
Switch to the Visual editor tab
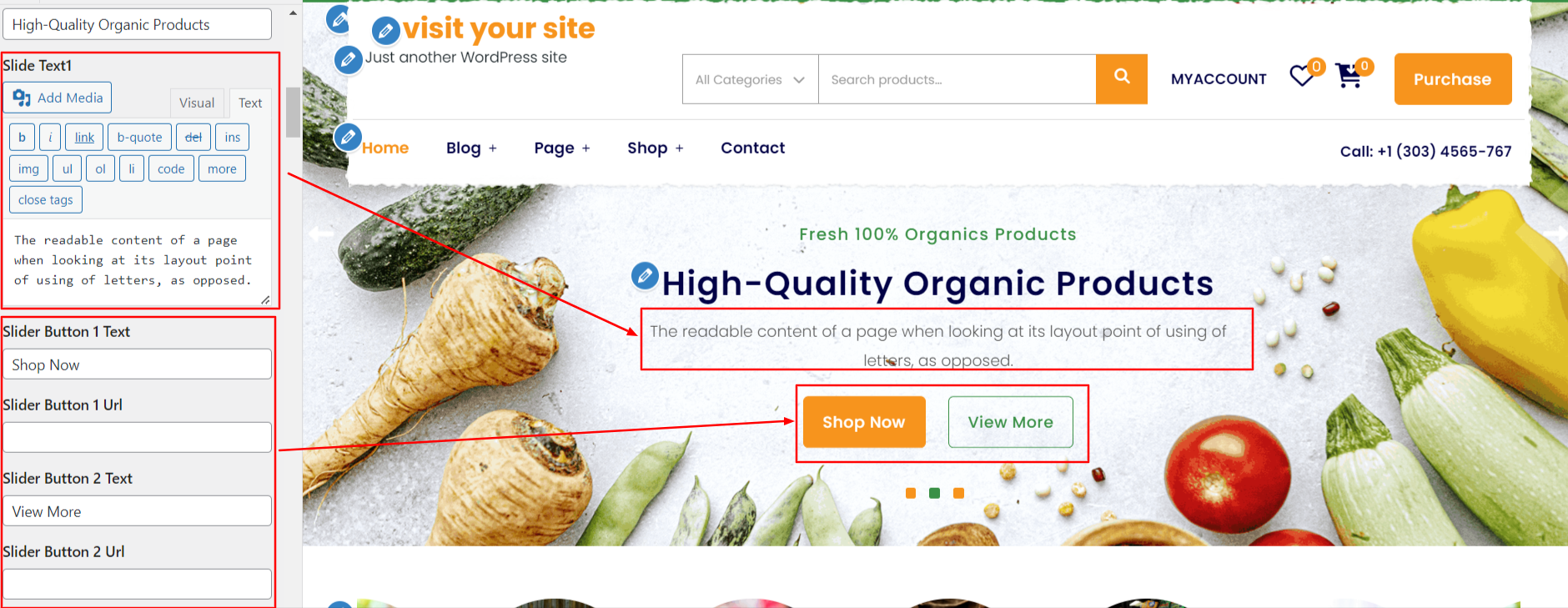[197, 103]
